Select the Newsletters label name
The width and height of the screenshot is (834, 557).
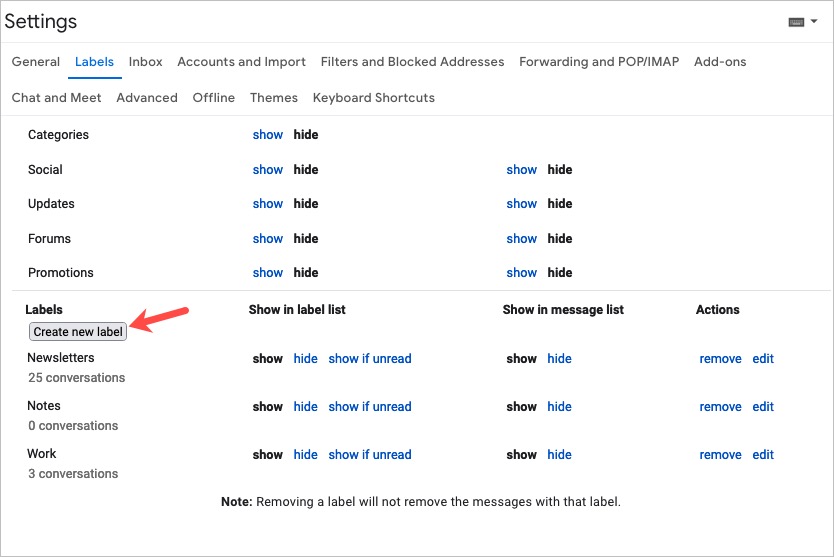61,358
